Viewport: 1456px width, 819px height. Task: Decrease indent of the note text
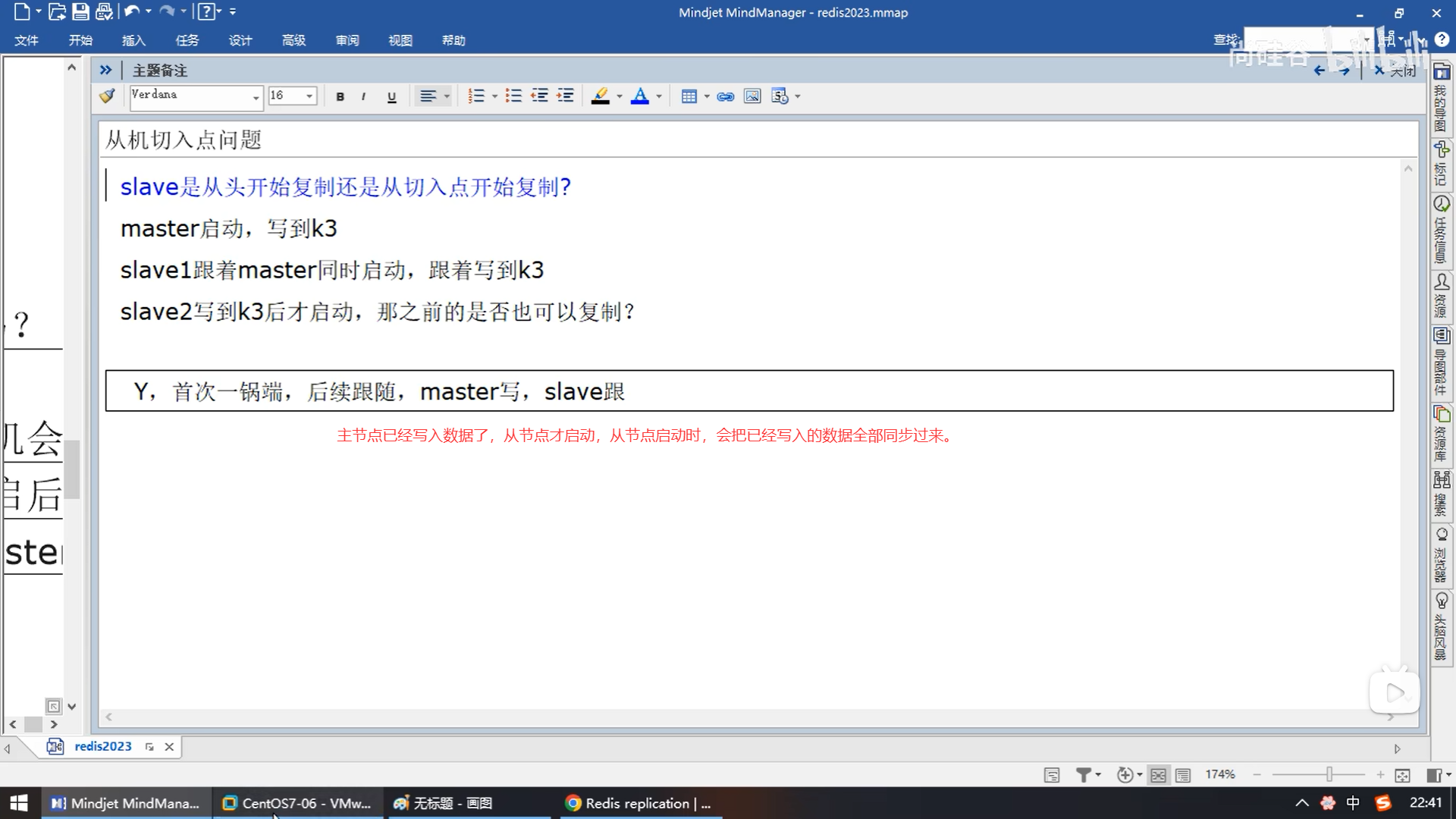point(539,96)
